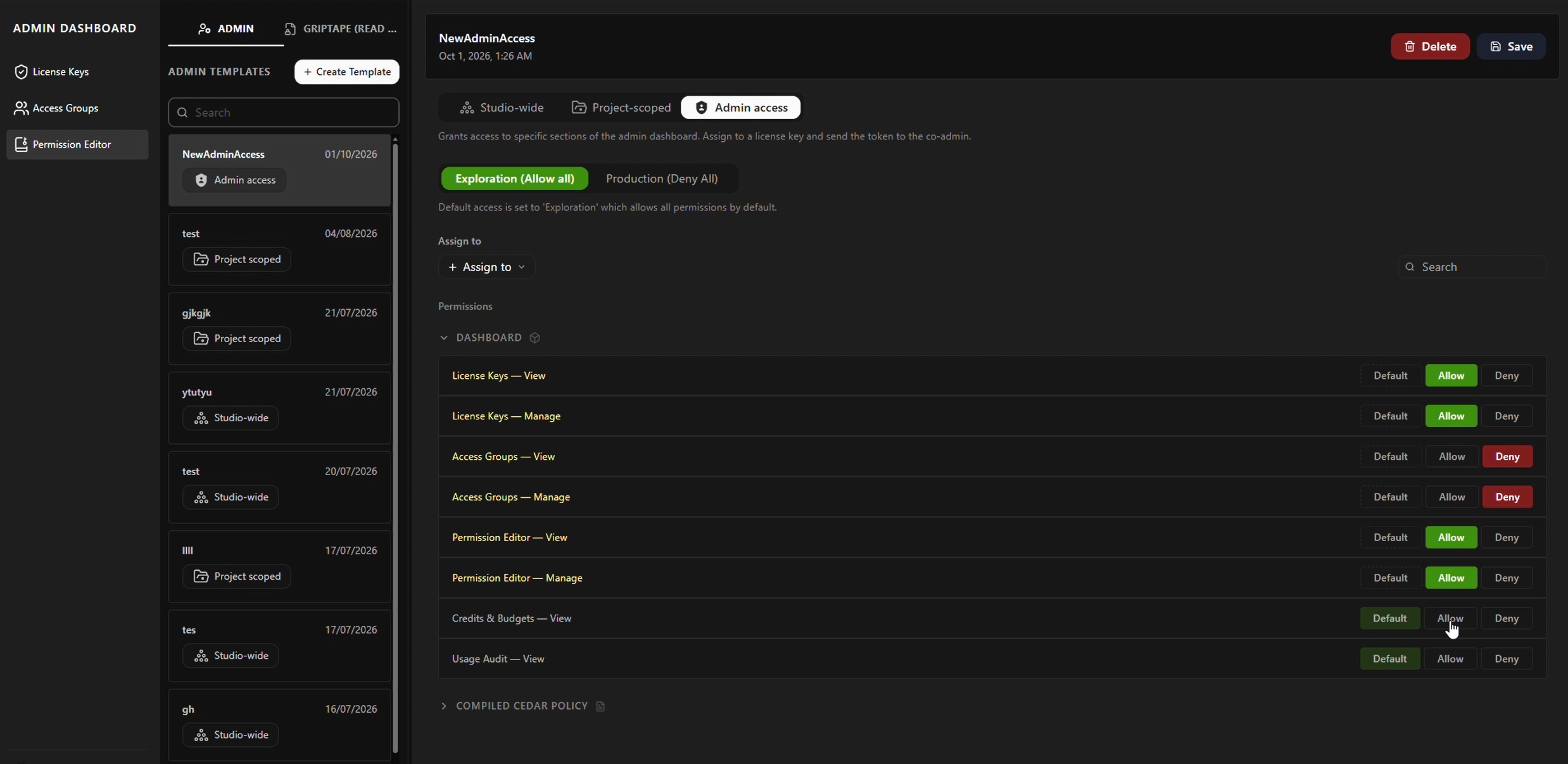Set Credits & Budgets — View to Deny
This screenshot has height=764, width=1568.
coord(1507,618)
